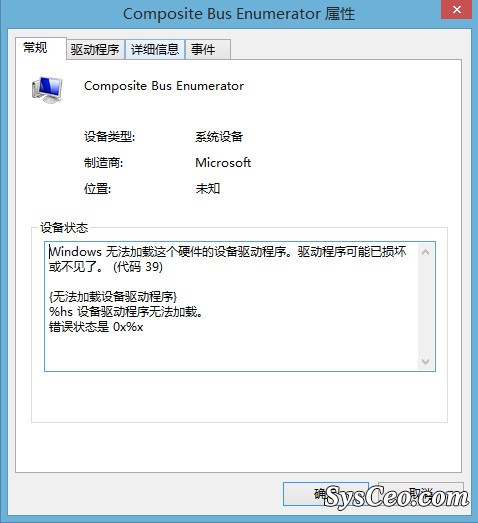
Task: Click the error code 39 text line
Action: [x=106, y=267]
